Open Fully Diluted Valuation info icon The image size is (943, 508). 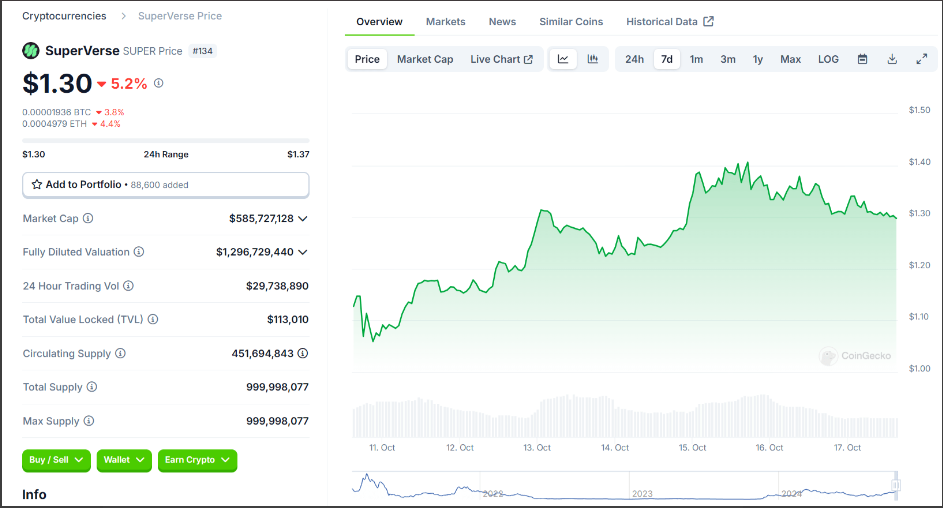pos(139,252)
